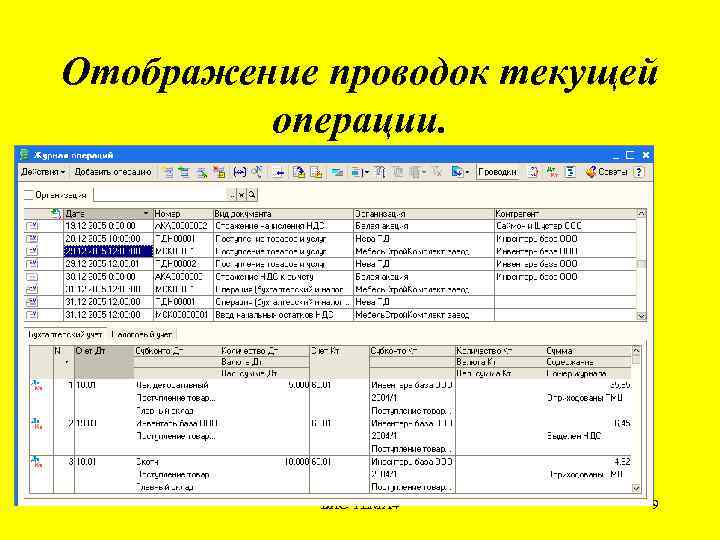Image resolution: width=720 pixels, height=540 pixels.
Task: Click the Refresh list icon after Проводки
Action: (533, 172)
